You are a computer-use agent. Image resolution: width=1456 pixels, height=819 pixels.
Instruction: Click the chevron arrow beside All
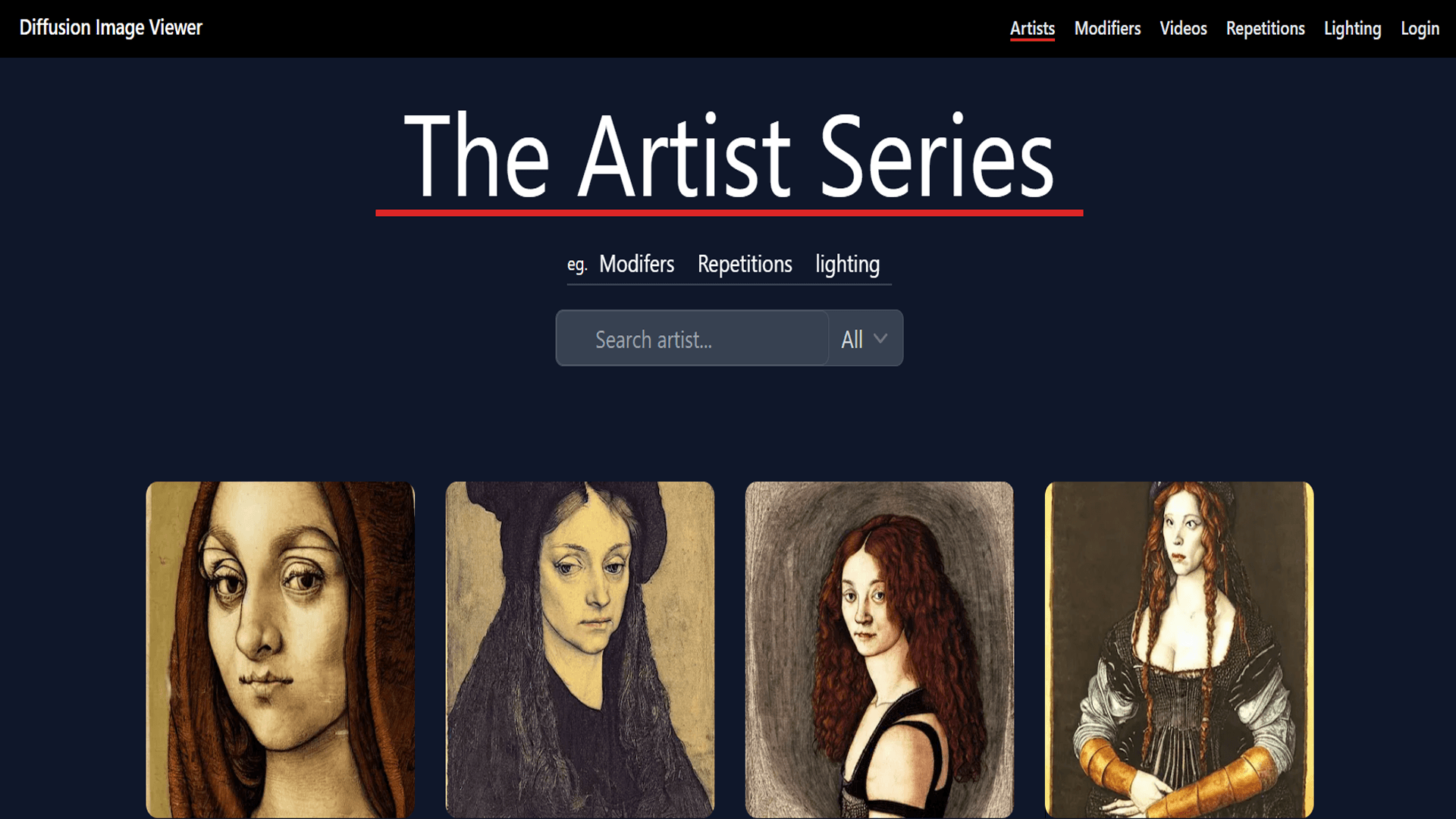[x=880, y=339]
